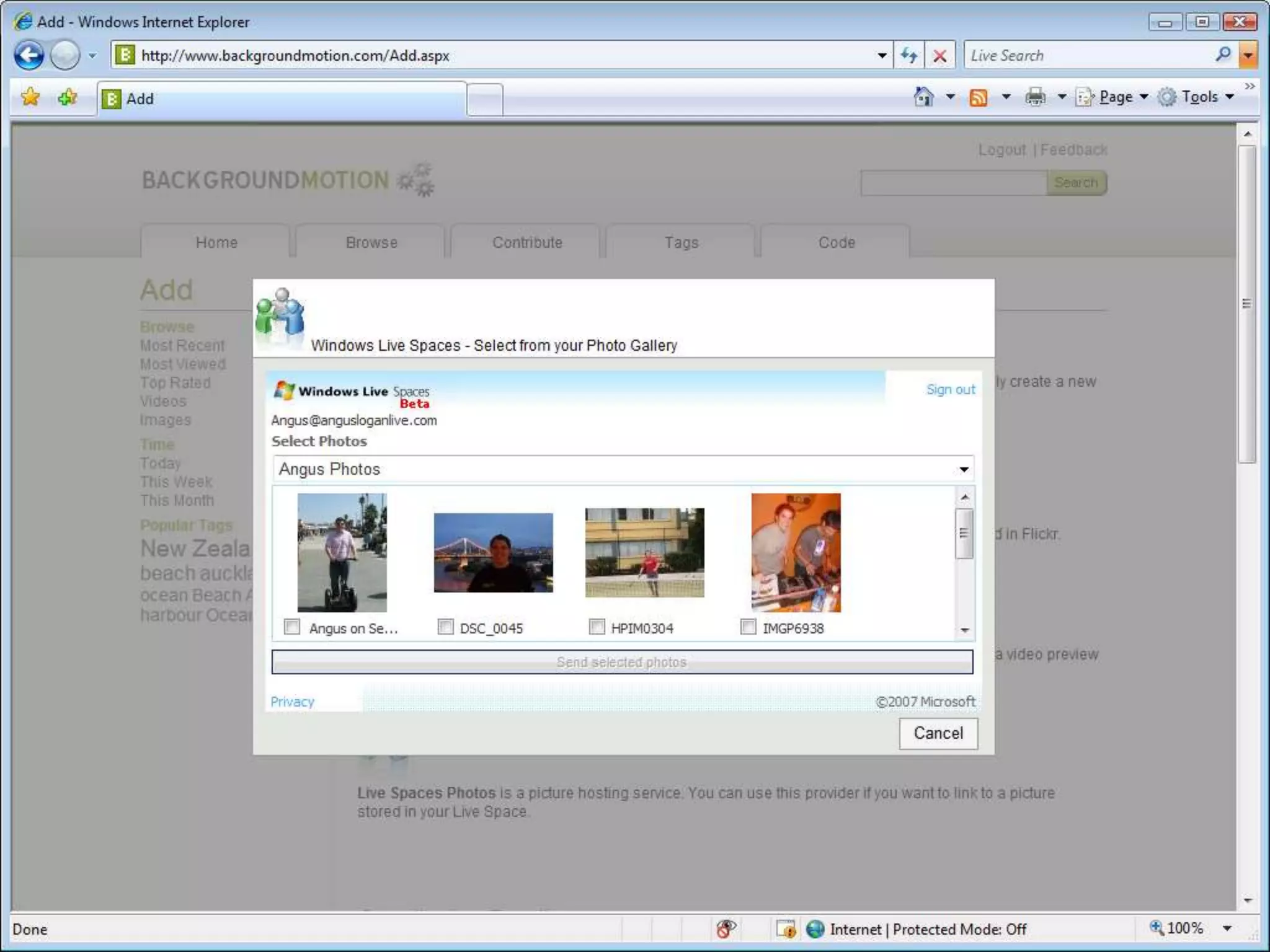Select the Angus on Segway photo thumbnail
1270x952 pixels.
[x=342, y=552]
